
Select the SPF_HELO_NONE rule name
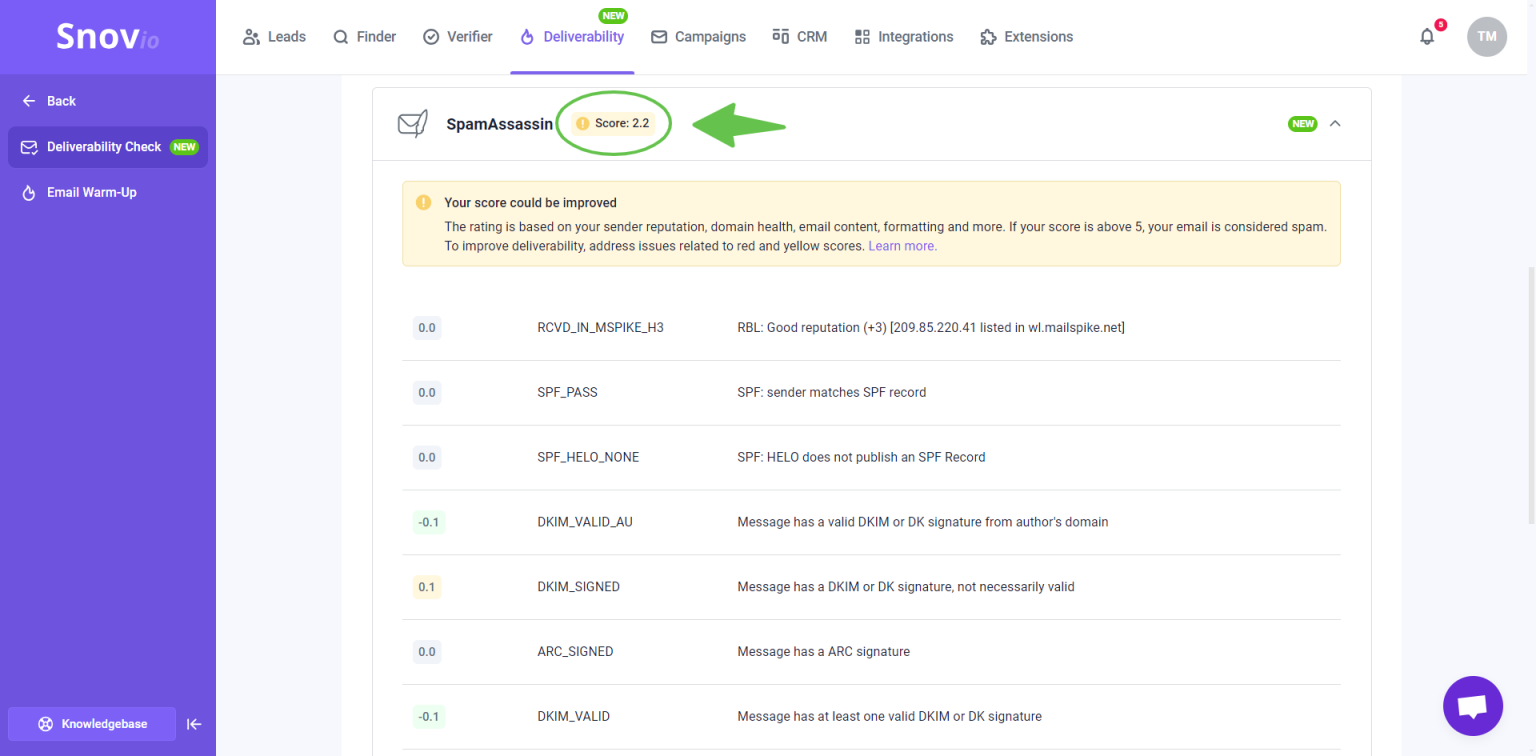pos(588,458)
